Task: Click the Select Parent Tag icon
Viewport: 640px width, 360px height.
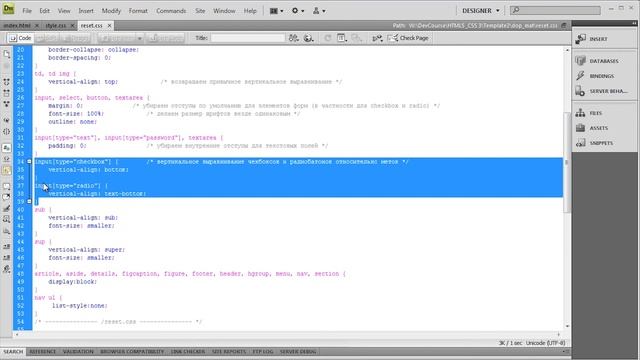Action: (x=7, y=120)
